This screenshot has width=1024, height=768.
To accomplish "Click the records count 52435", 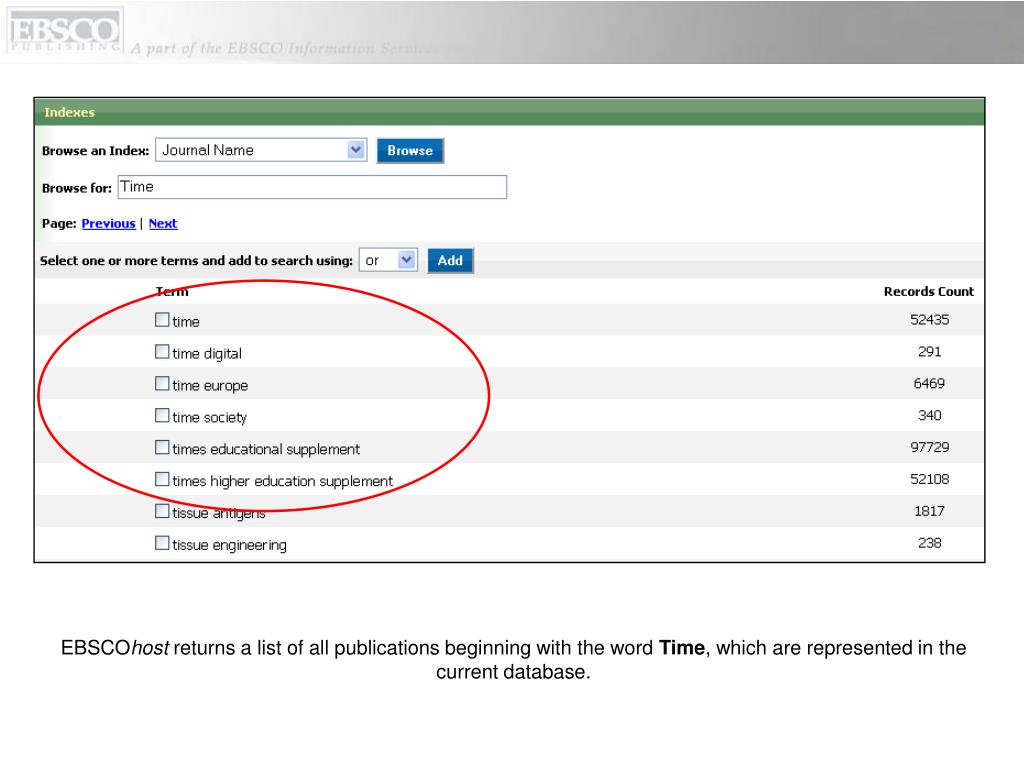I will tap(929, 320).
